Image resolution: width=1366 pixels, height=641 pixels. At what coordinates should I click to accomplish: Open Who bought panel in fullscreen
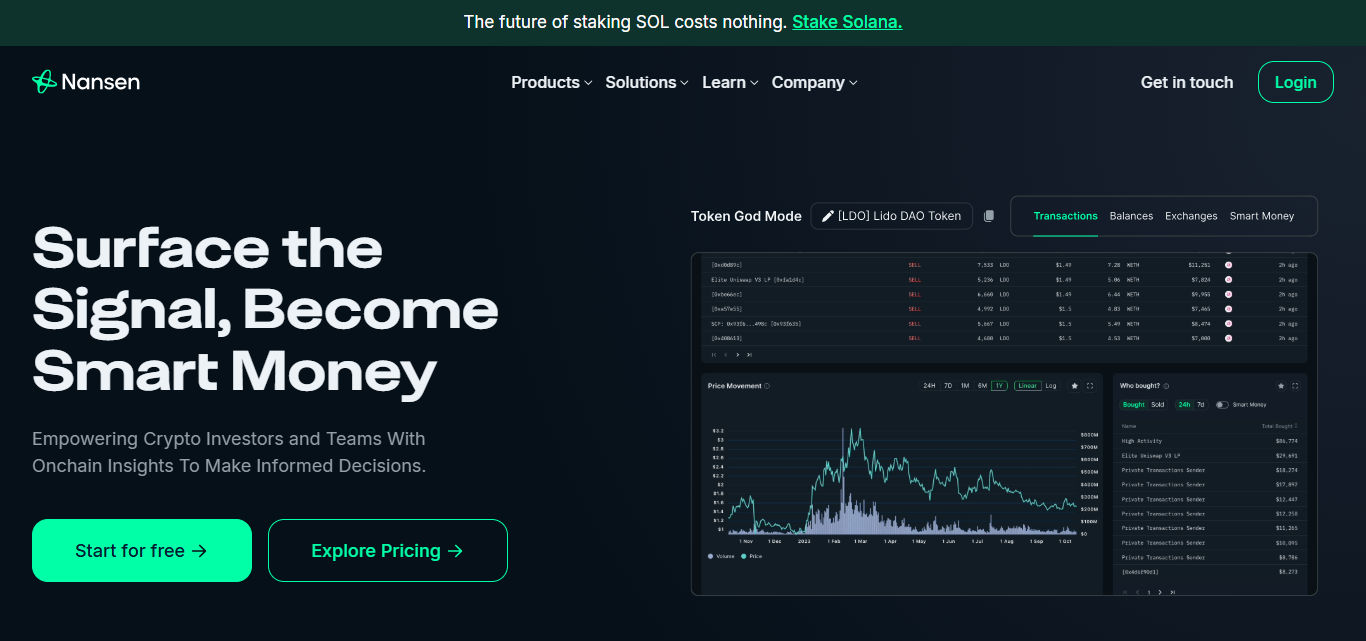(x=1295, y=386)
